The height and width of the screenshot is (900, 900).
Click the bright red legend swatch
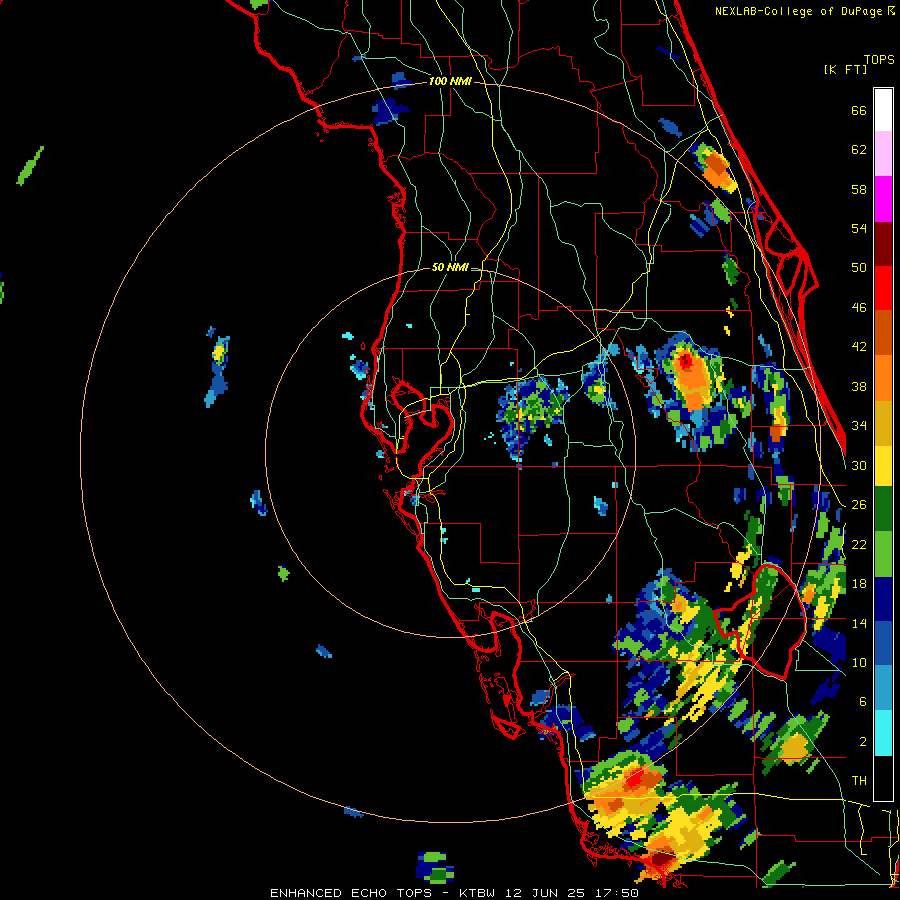(x=883, y=289)
